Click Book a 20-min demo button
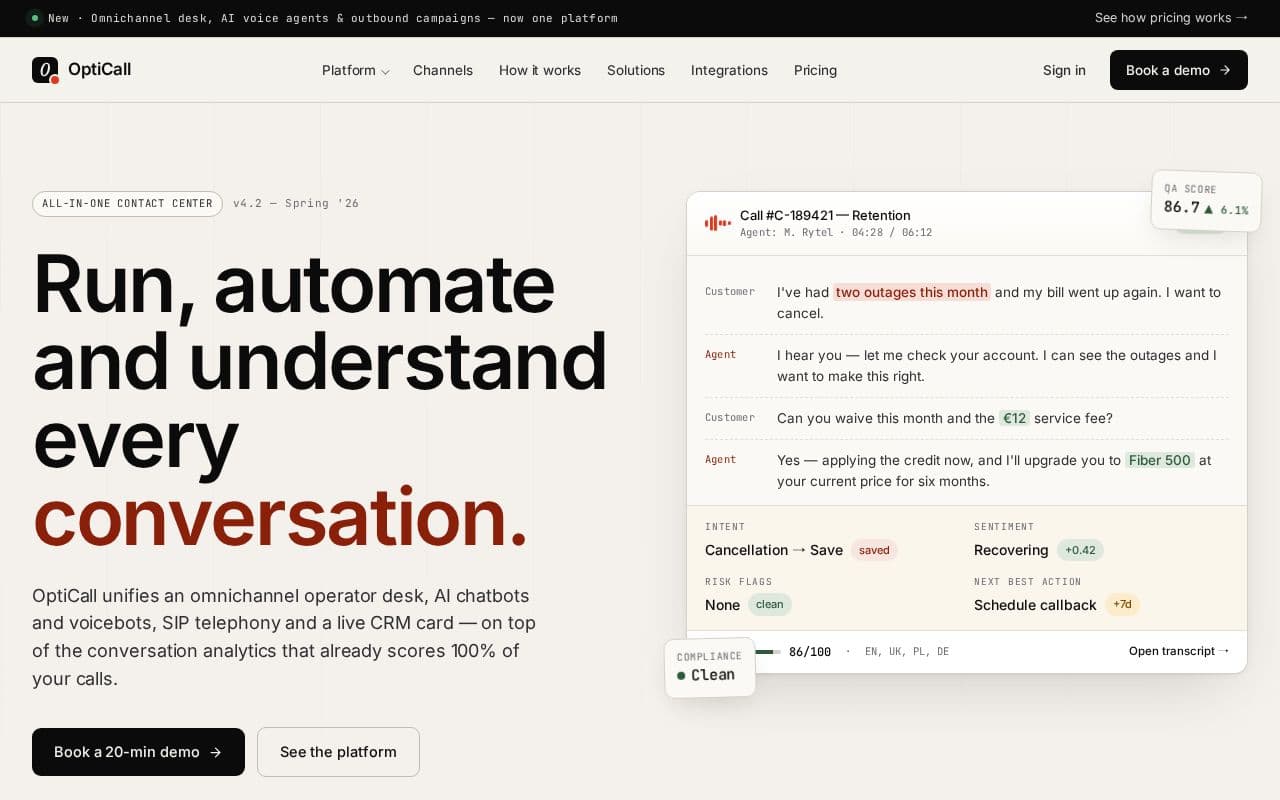Viewport: 1280px width, 800px height. click(138, 752)
